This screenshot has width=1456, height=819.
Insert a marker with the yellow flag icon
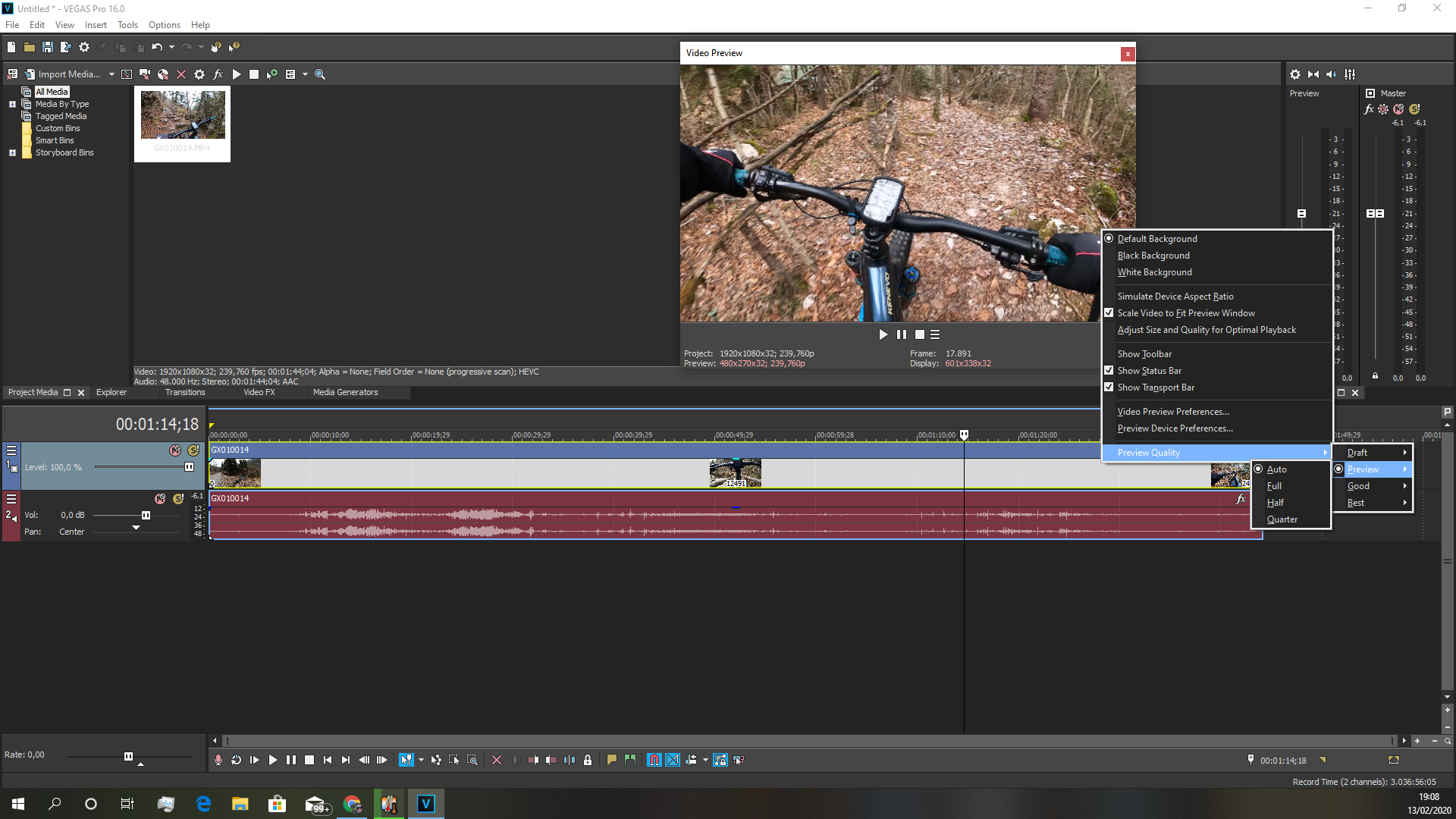point(612,760)
